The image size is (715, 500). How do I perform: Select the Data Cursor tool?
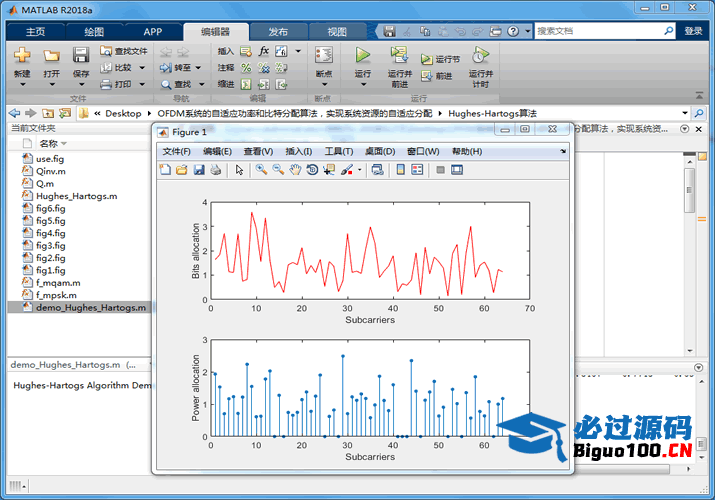[x=329, y=170]
